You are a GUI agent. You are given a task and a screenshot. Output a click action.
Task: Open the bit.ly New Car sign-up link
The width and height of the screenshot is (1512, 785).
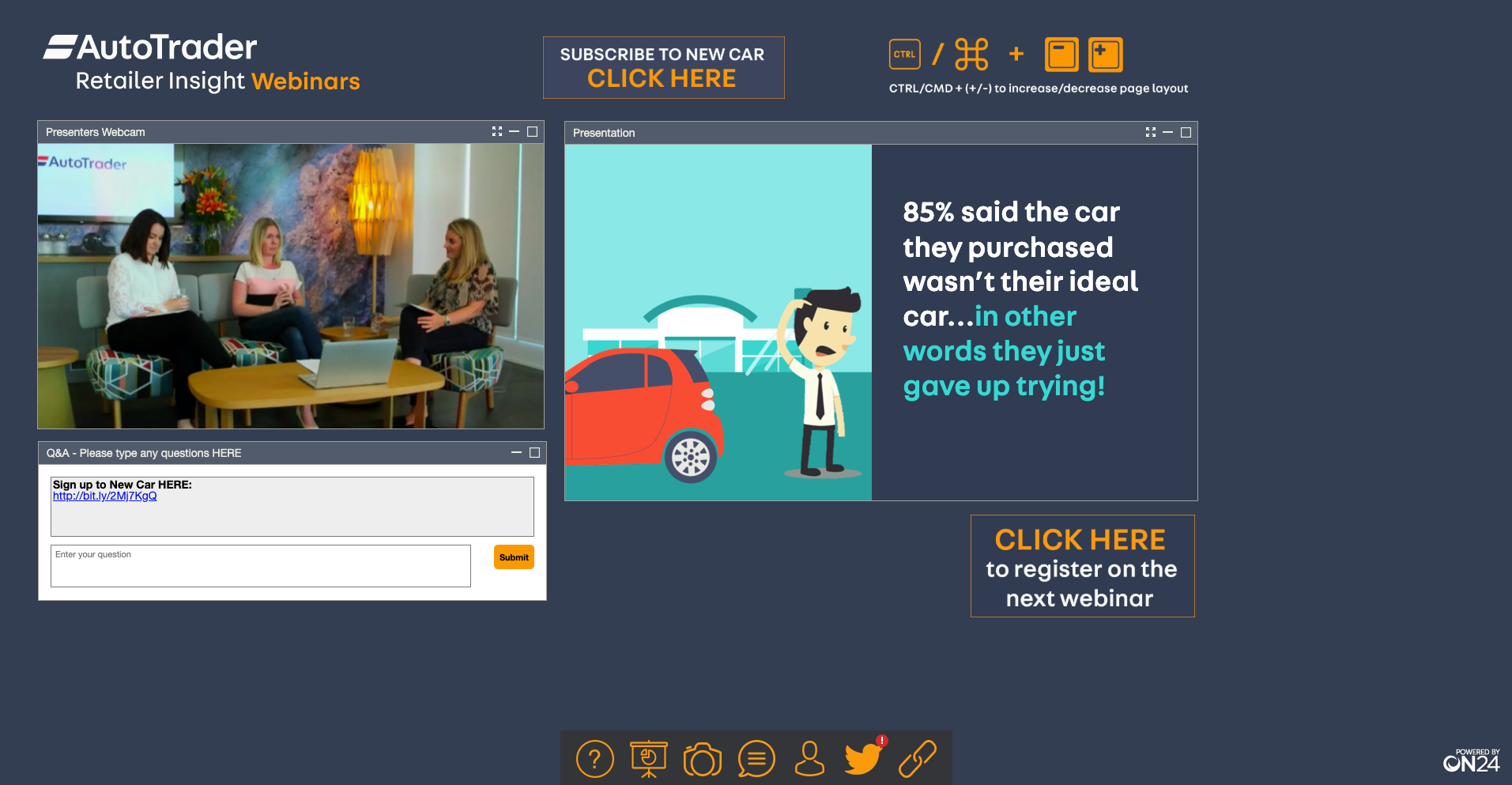[104, 496]
